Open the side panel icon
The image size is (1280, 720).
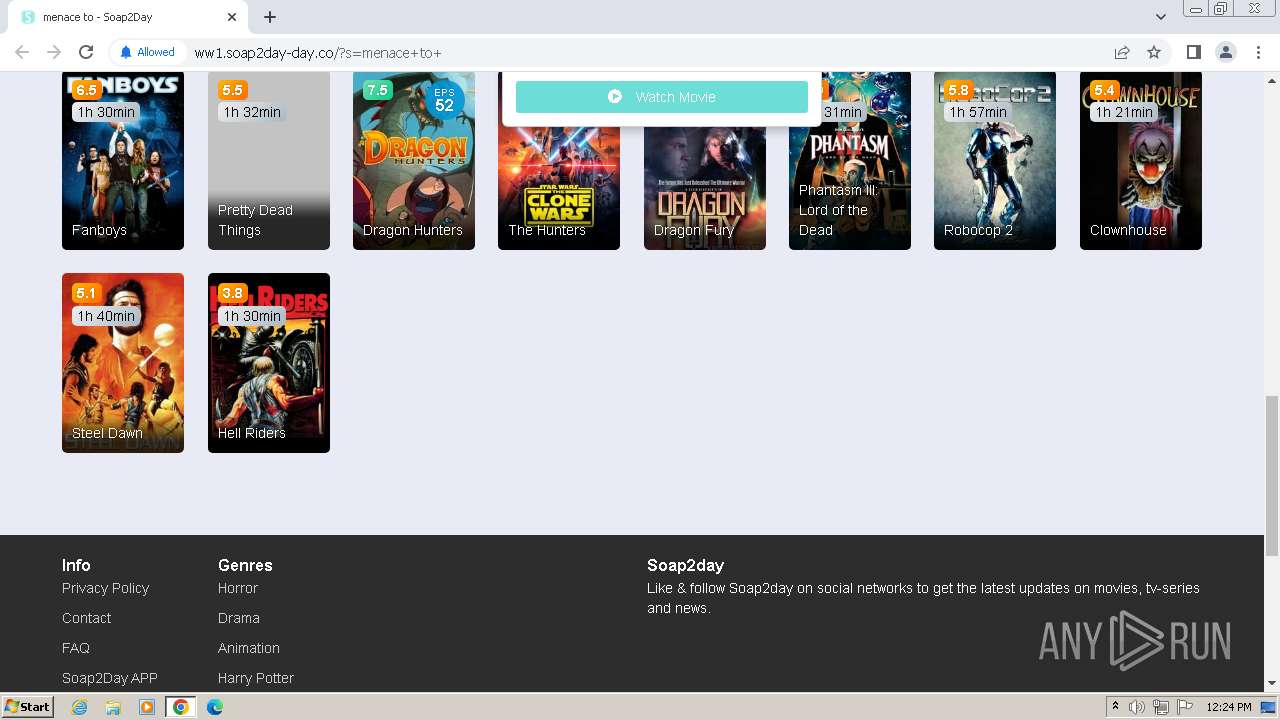(1193, 52)
